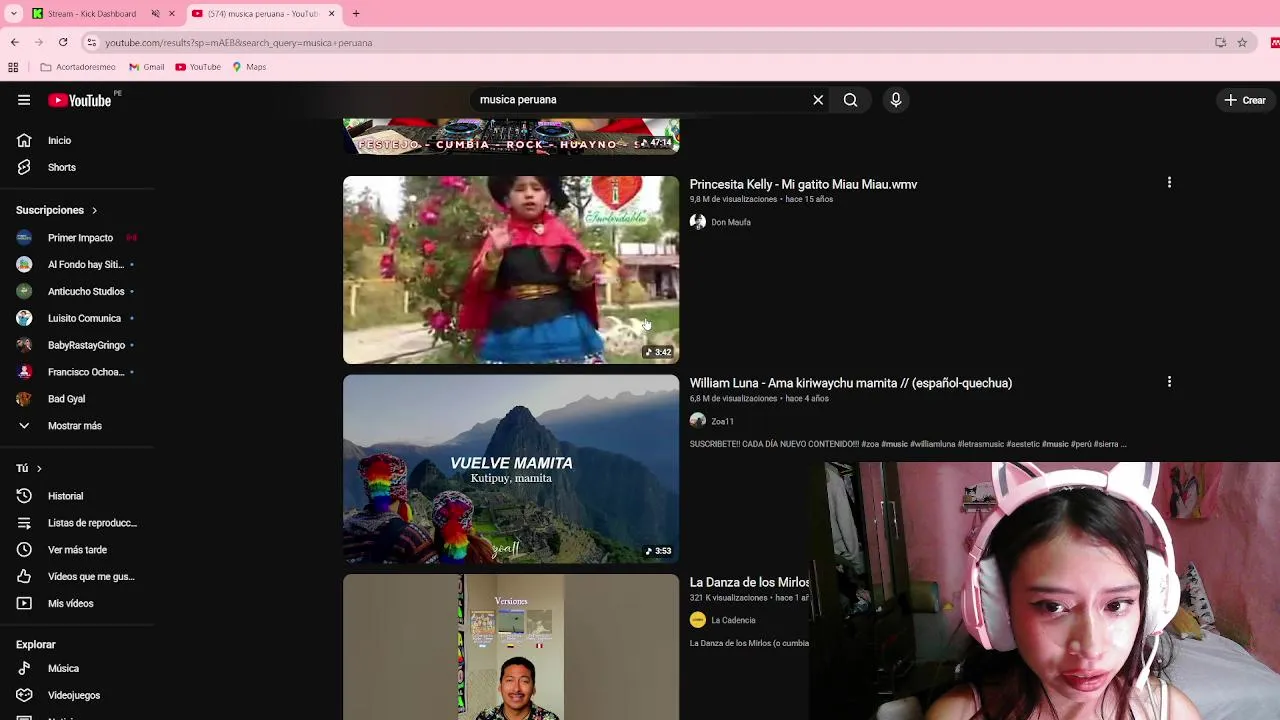Image resolution: width=1280 pixels, height=720 pixels.
Task: Click the site info icon beside URL
Action: pyautogui.click(x=91, y=42)
